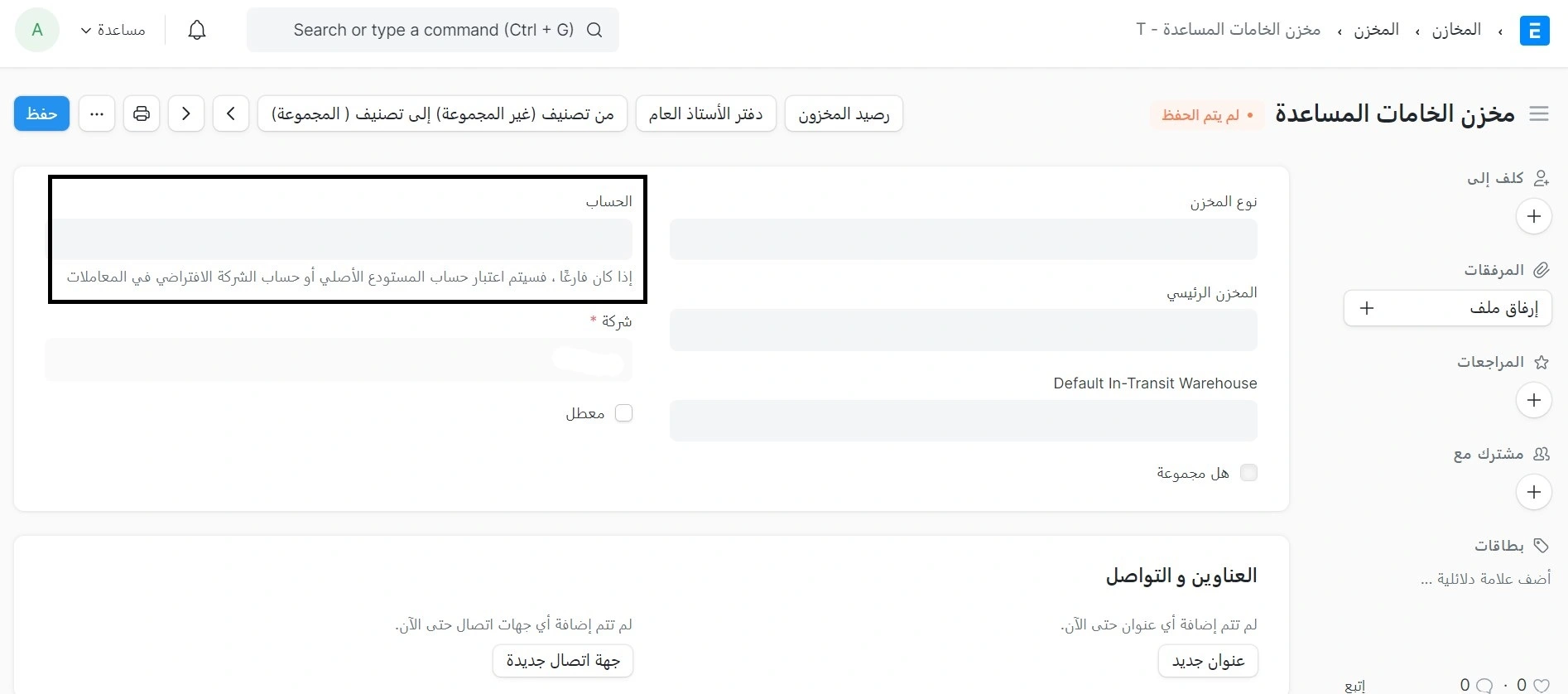Image resolution: width=1568 pixels, height=694 pixels.
Task: Toggle sidebar with hamburger icon
Action: (x=1539, y=113)
